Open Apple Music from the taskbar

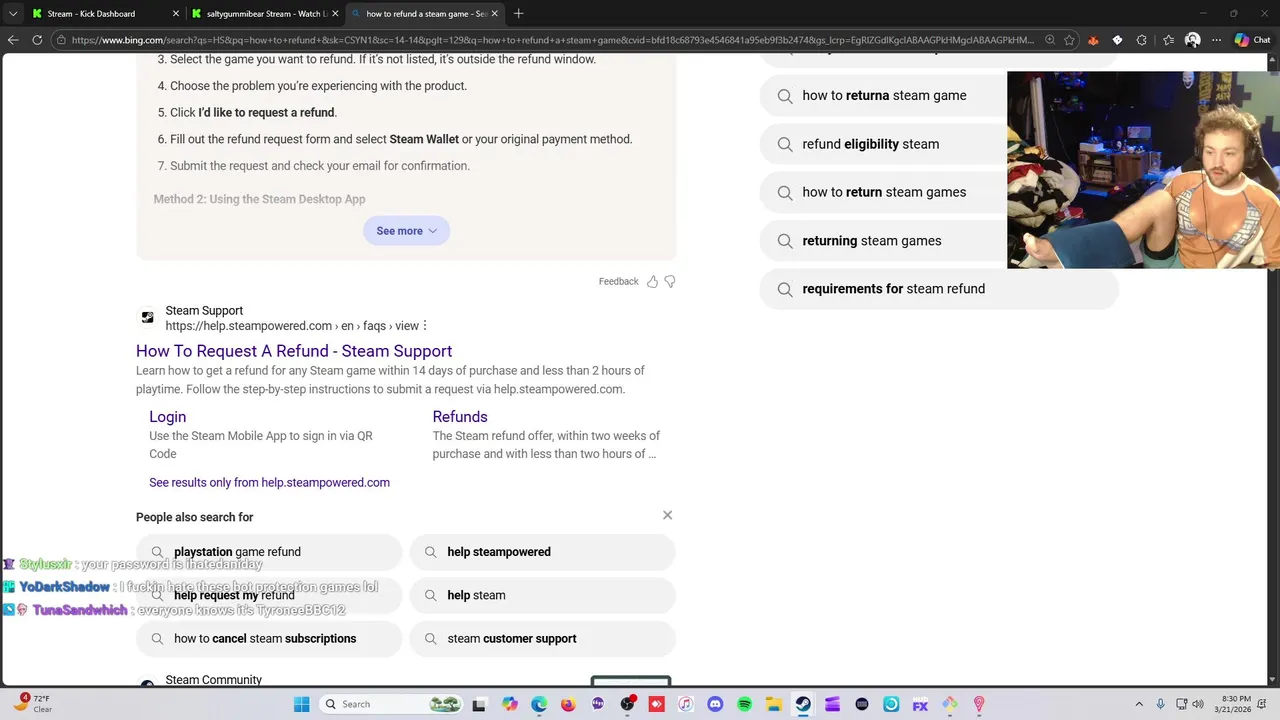point(686,704)
